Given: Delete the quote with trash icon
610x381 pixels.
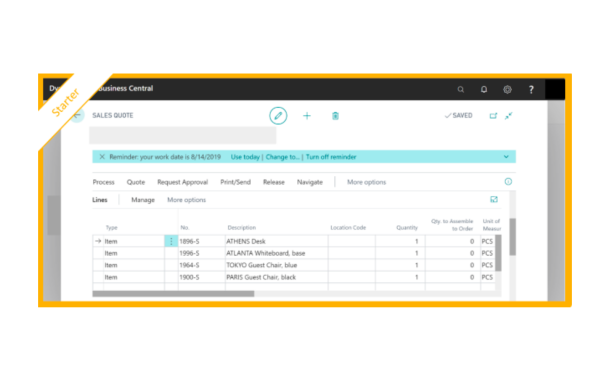Looking at the screenshot, I should [335, 116].
